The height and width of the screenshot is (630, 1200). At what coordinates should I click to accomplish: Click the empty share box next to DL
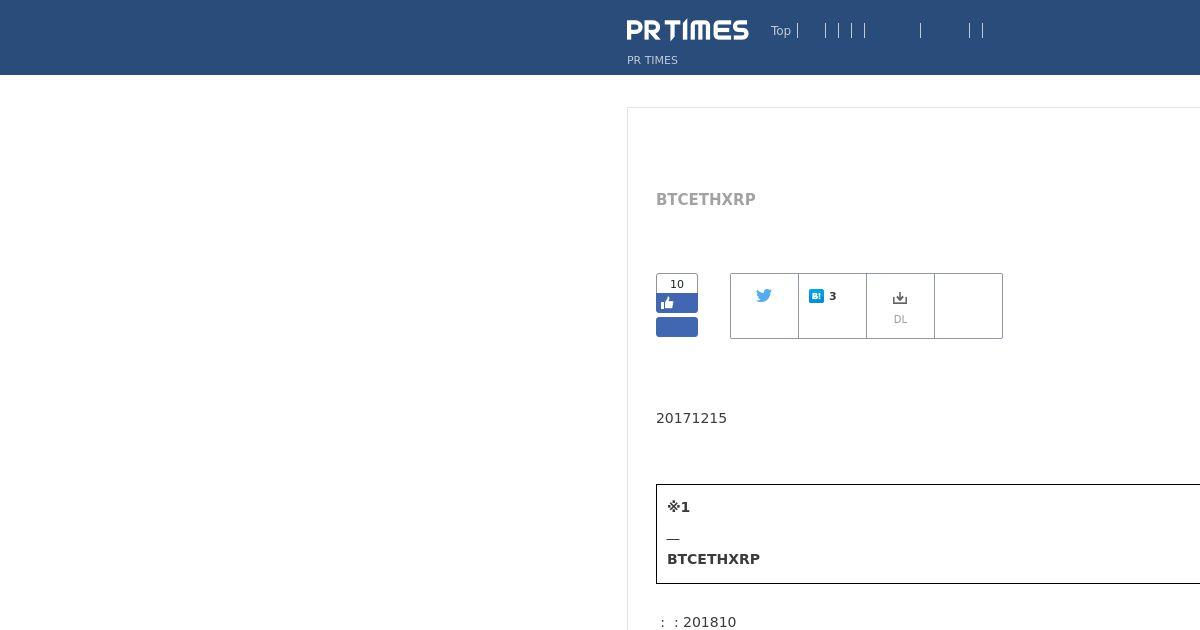(968, 306)
